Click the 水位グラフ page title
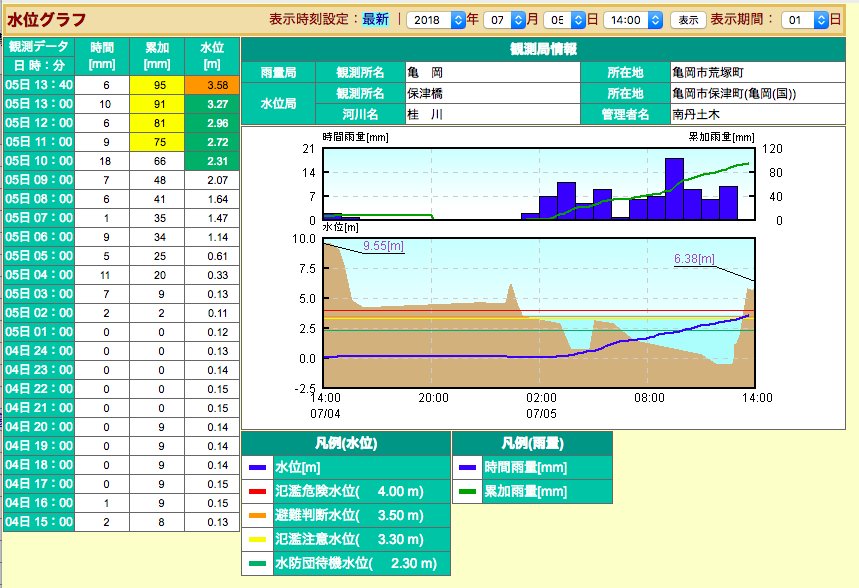This screenshot has height=588, width=859. point(47,20)
